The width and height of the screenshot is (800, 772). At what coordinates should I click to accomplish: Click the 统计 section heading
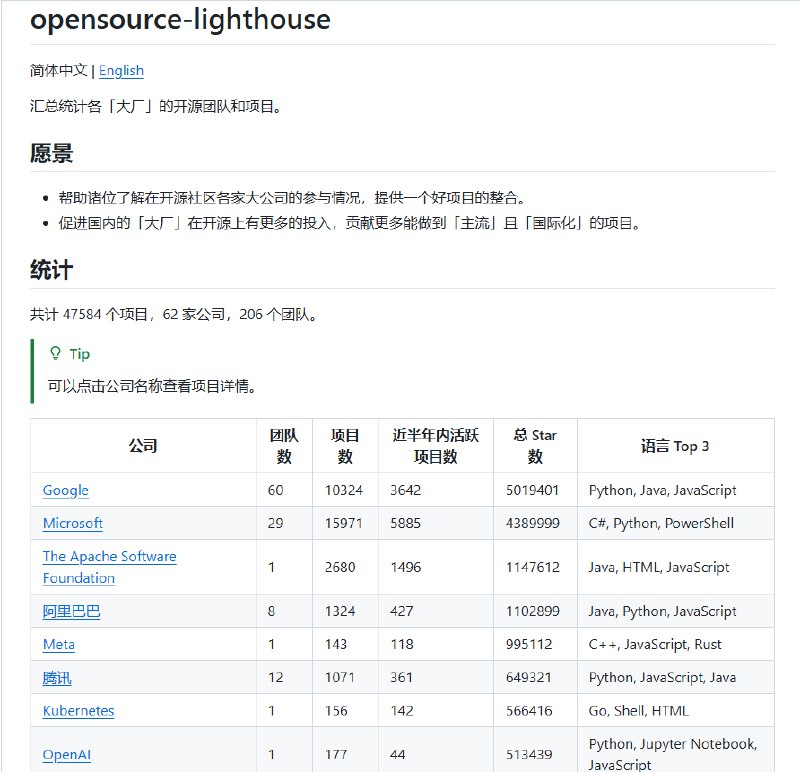49,269
